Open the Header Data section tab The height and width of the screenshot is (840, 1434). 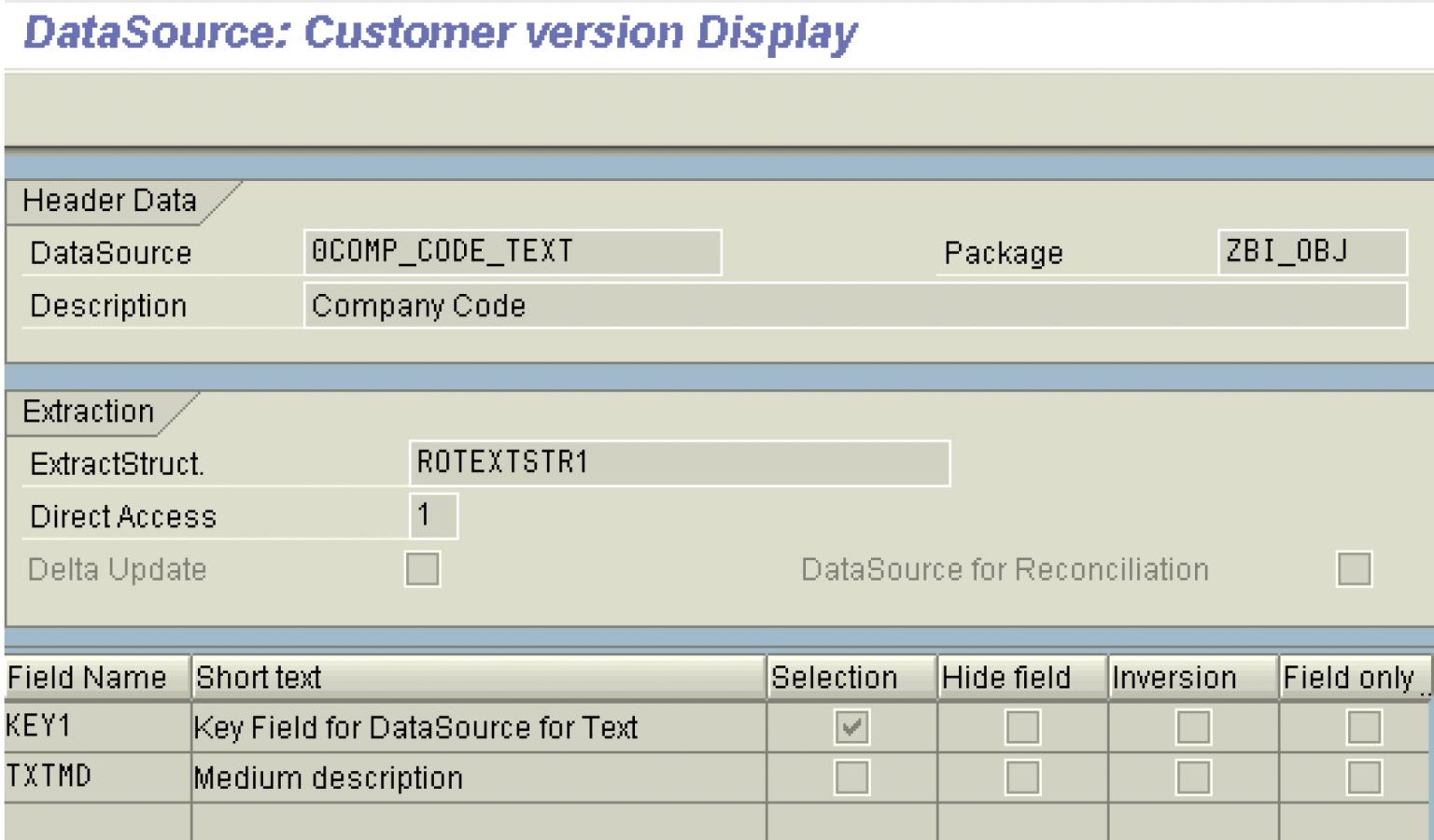click(x=110, y=200)
